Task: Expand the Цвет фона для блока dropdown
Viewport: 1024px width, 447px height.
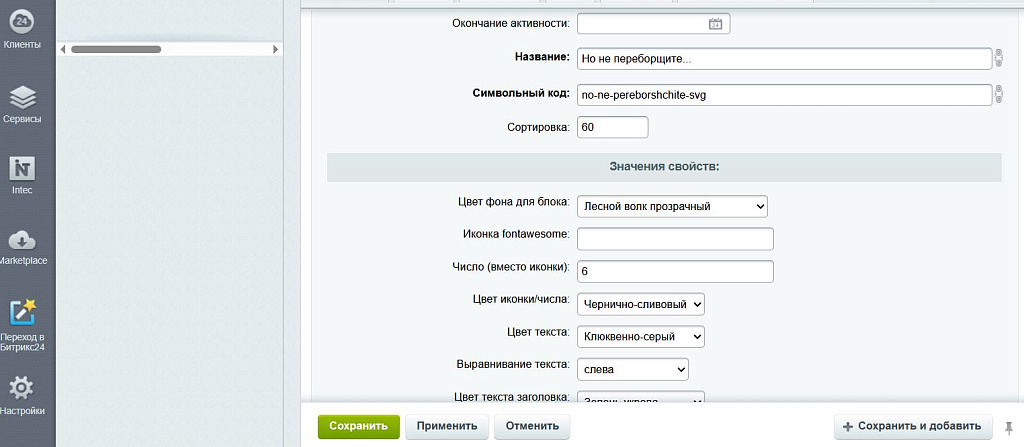Action: tap(672, 206)
